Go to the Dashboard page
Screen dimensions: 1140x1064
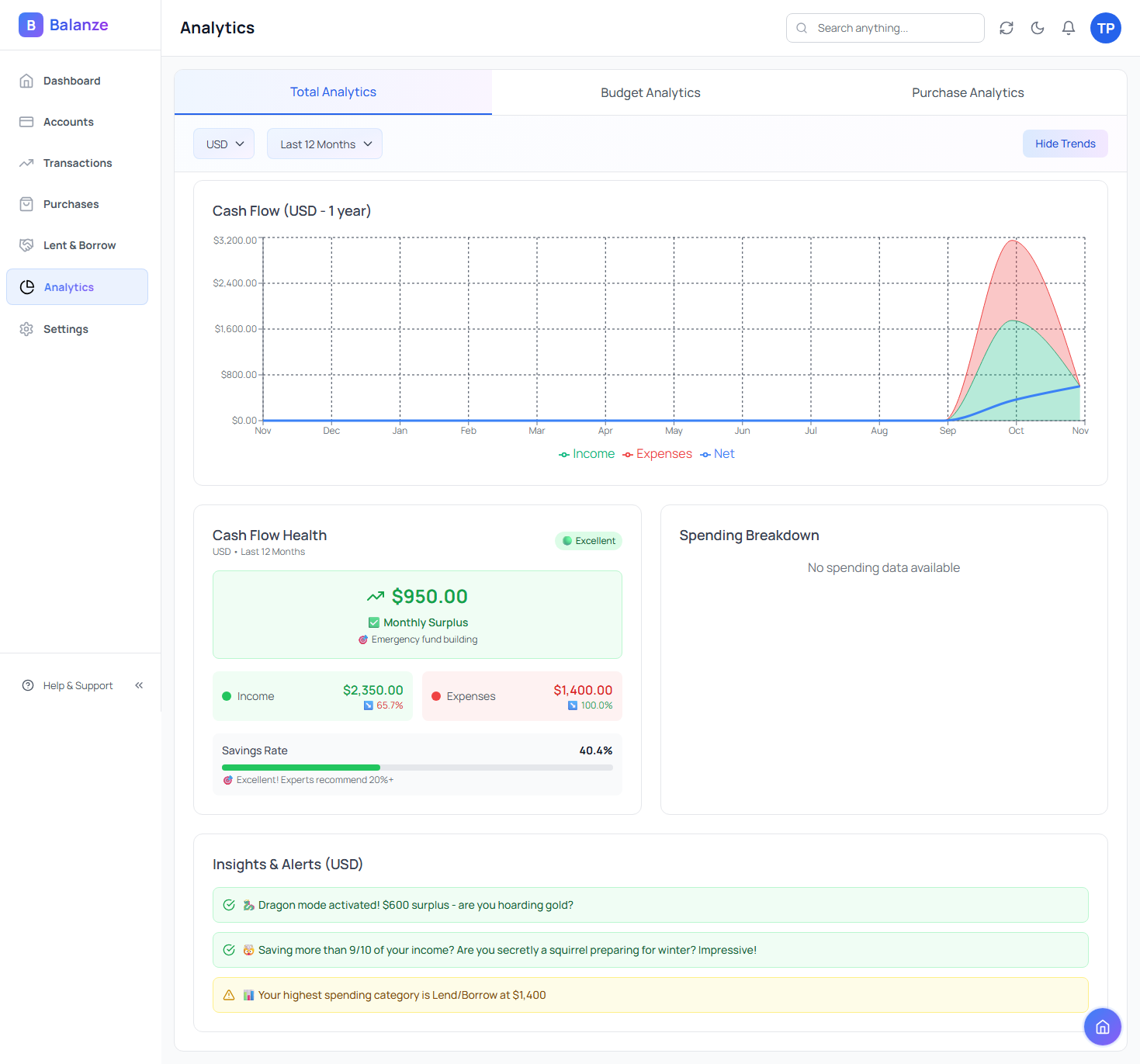pos(71,81)
